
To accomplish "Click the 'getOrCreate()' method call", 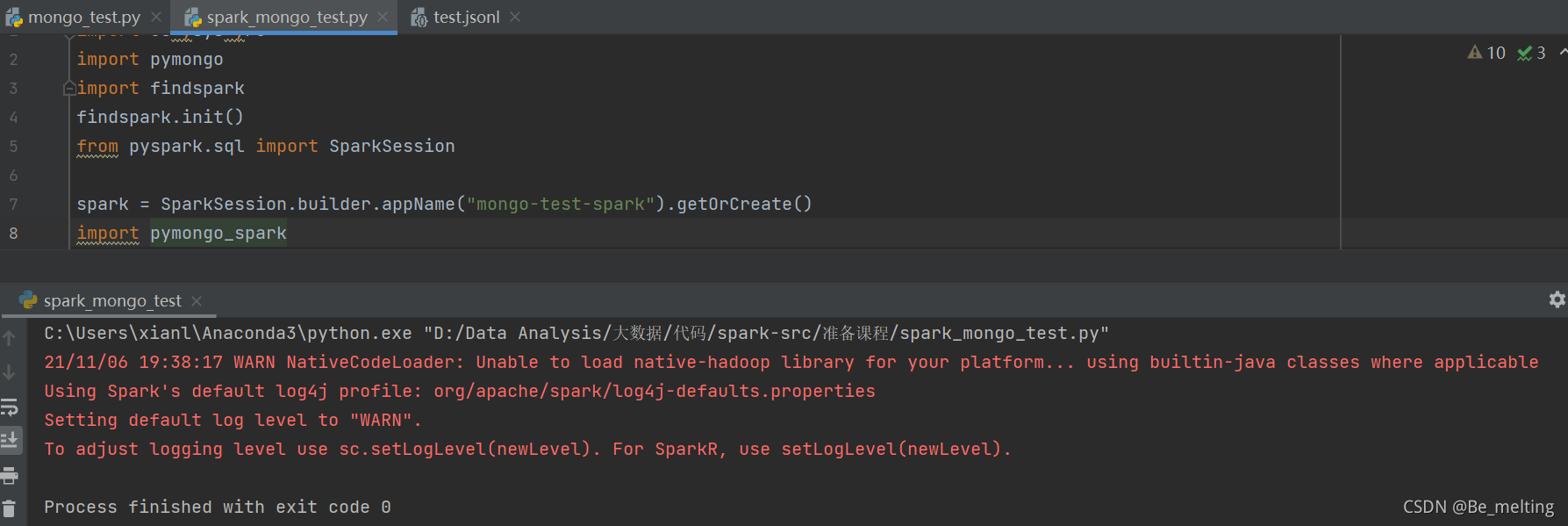I will pos(744,204).
